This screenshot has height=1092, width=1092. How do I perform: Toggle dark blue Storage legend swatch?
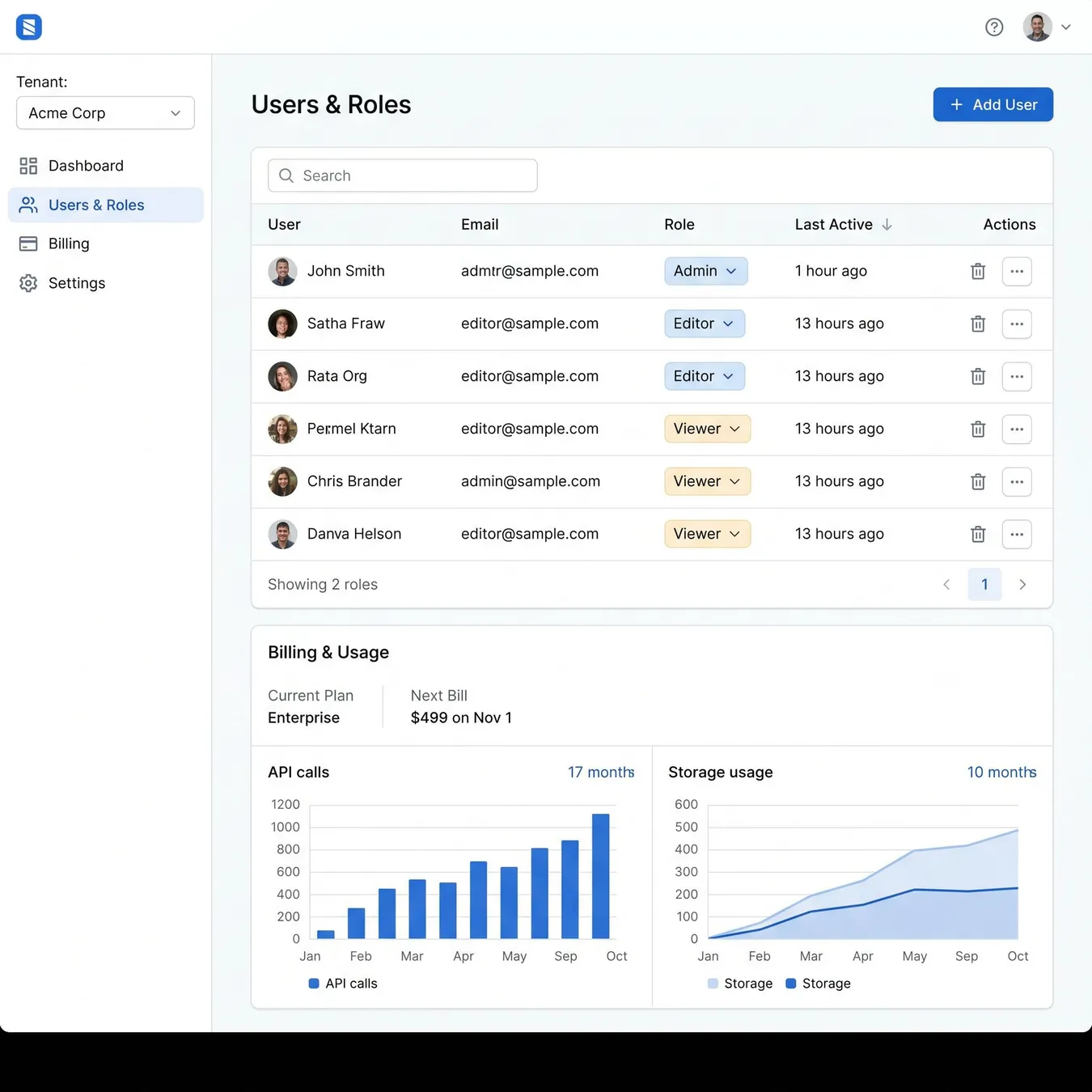click(x=791, y=984)
